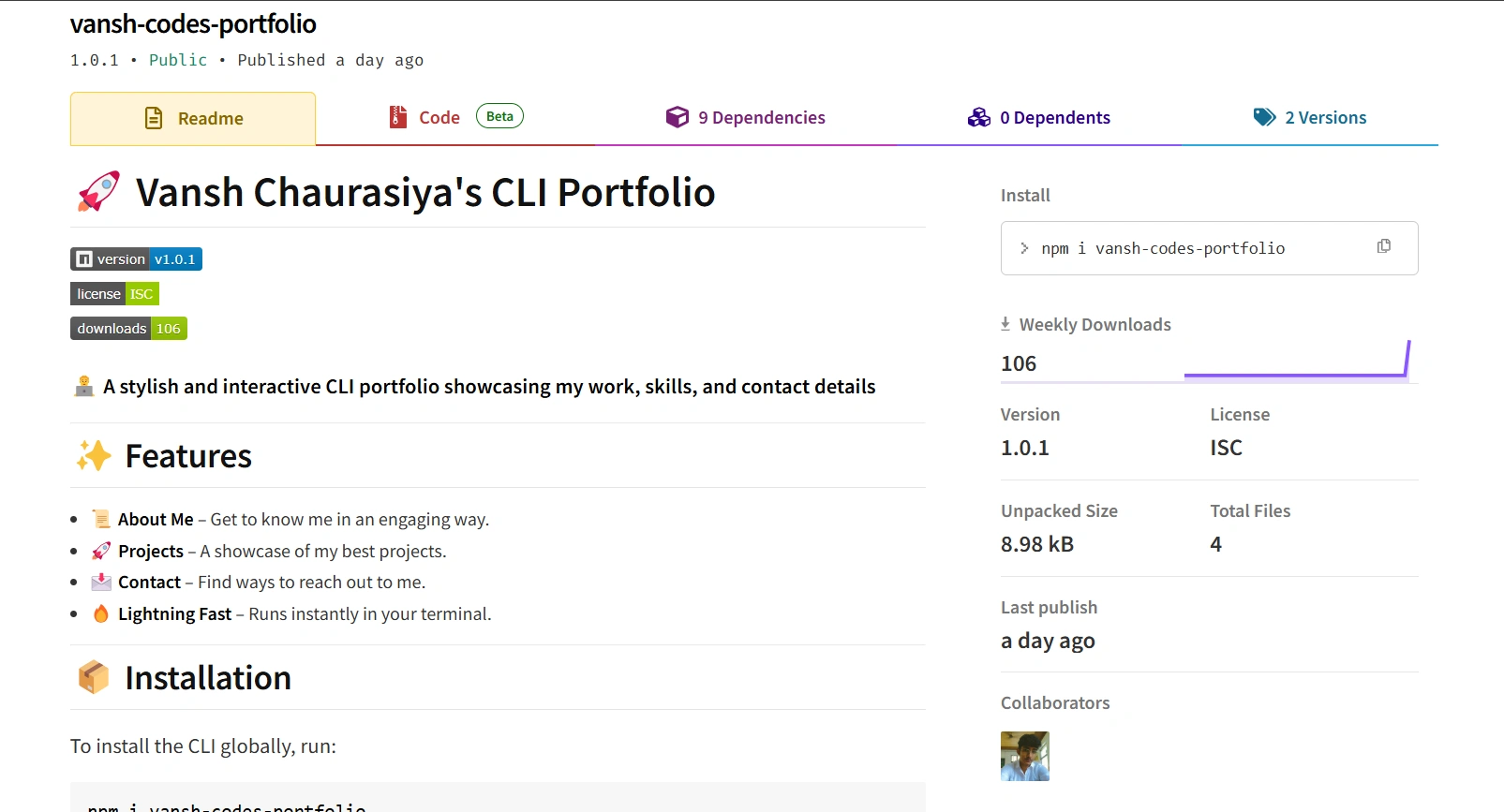
Task: Click the network icon beside 0 Dependents
Action: click(978, 117)
